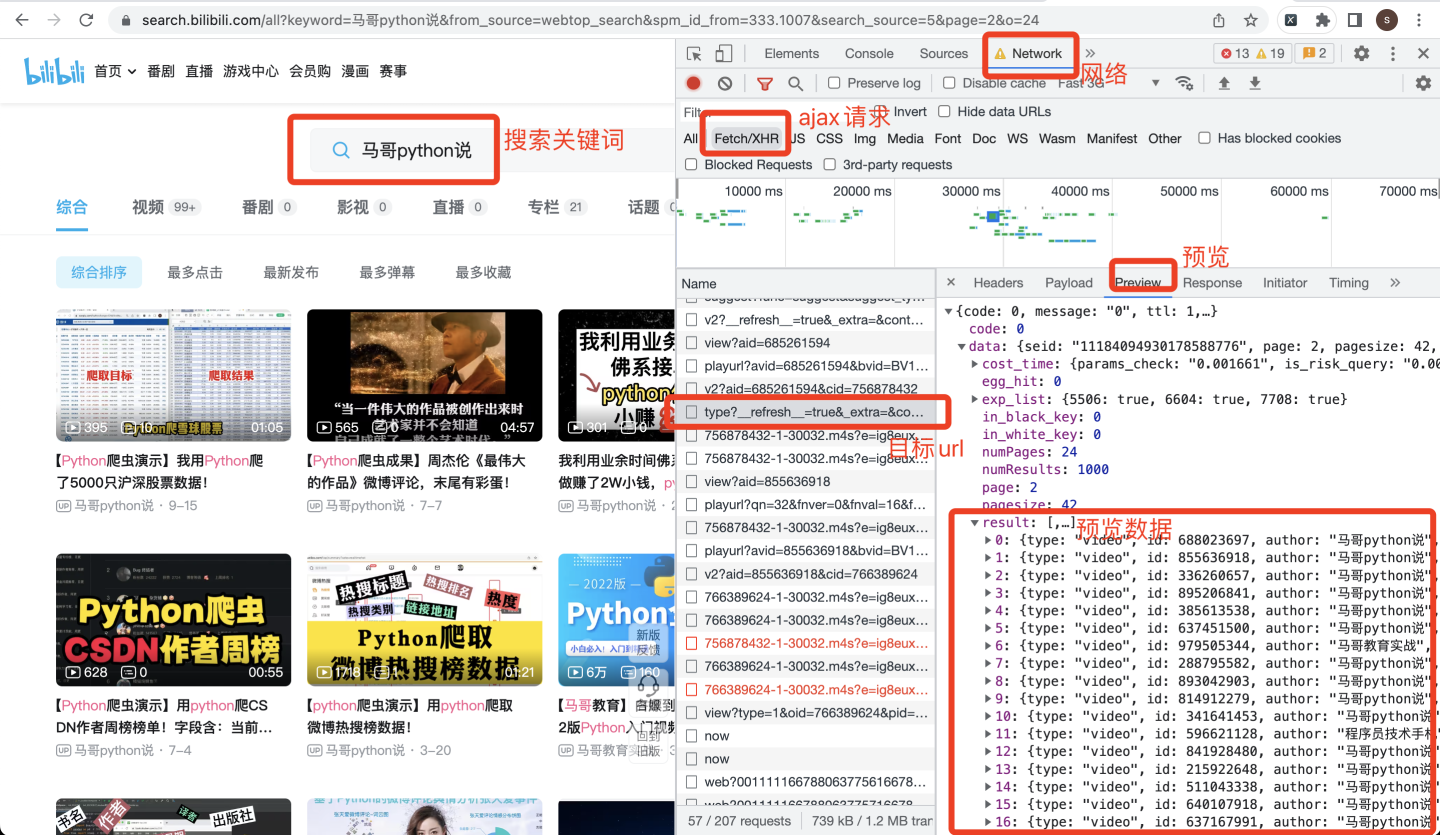Reload the page in Chrome
Viewport: 1440px width, 835px height.
click(x=86, y=20)
